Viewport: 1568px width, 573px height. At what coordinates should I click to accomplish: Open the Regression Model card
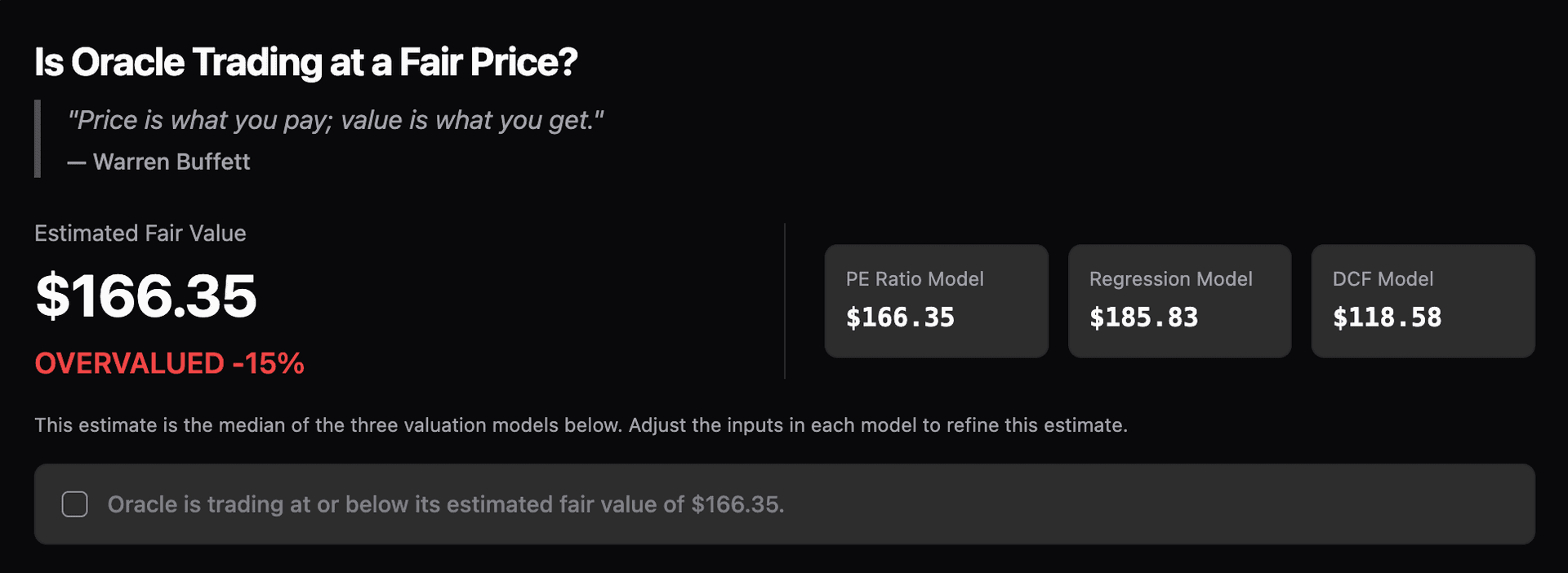[1179, 300]
